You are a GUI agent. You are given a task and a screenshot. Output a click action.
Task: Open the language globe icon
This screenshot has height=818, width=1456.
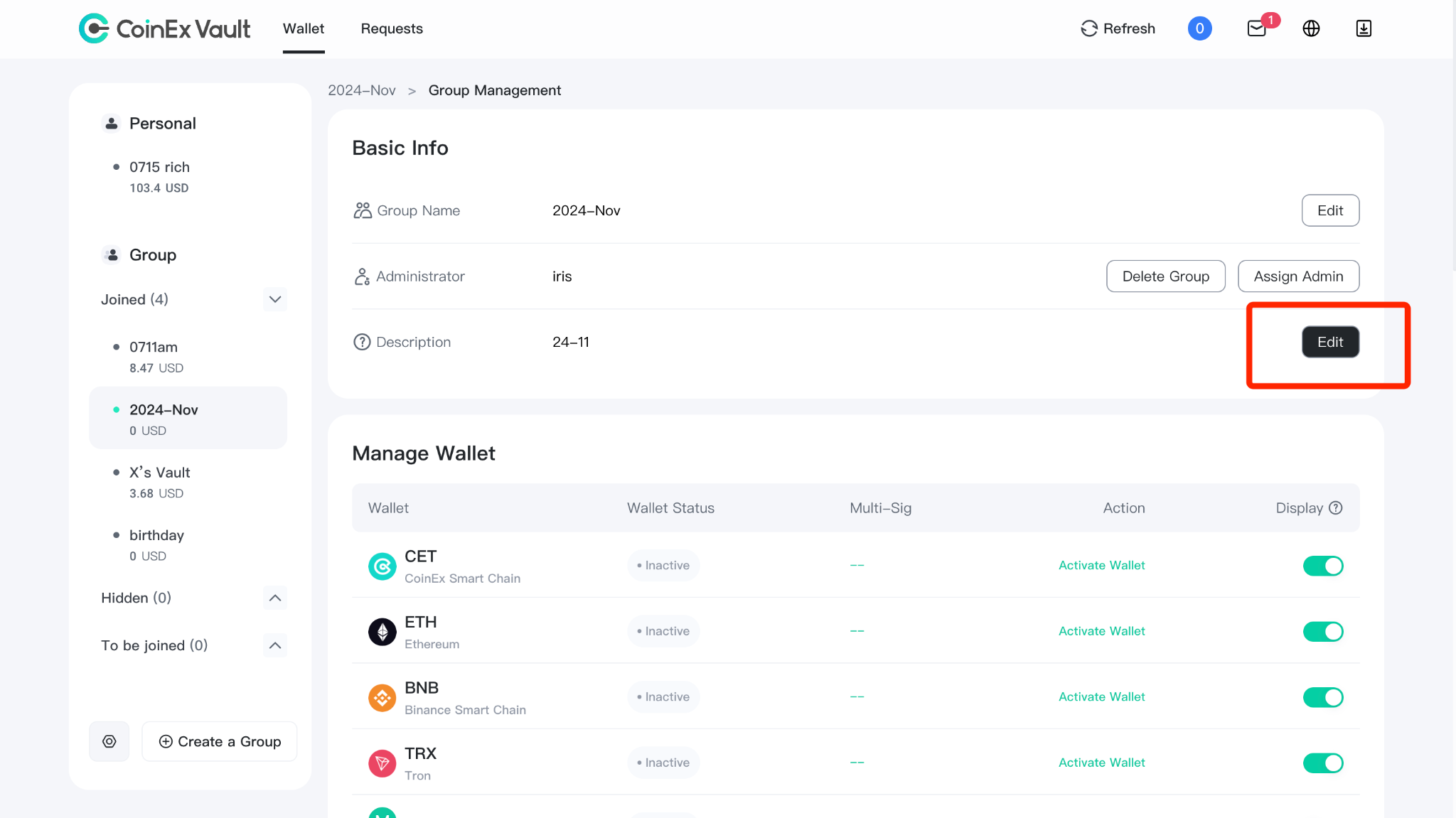(x=1311, y=28)
